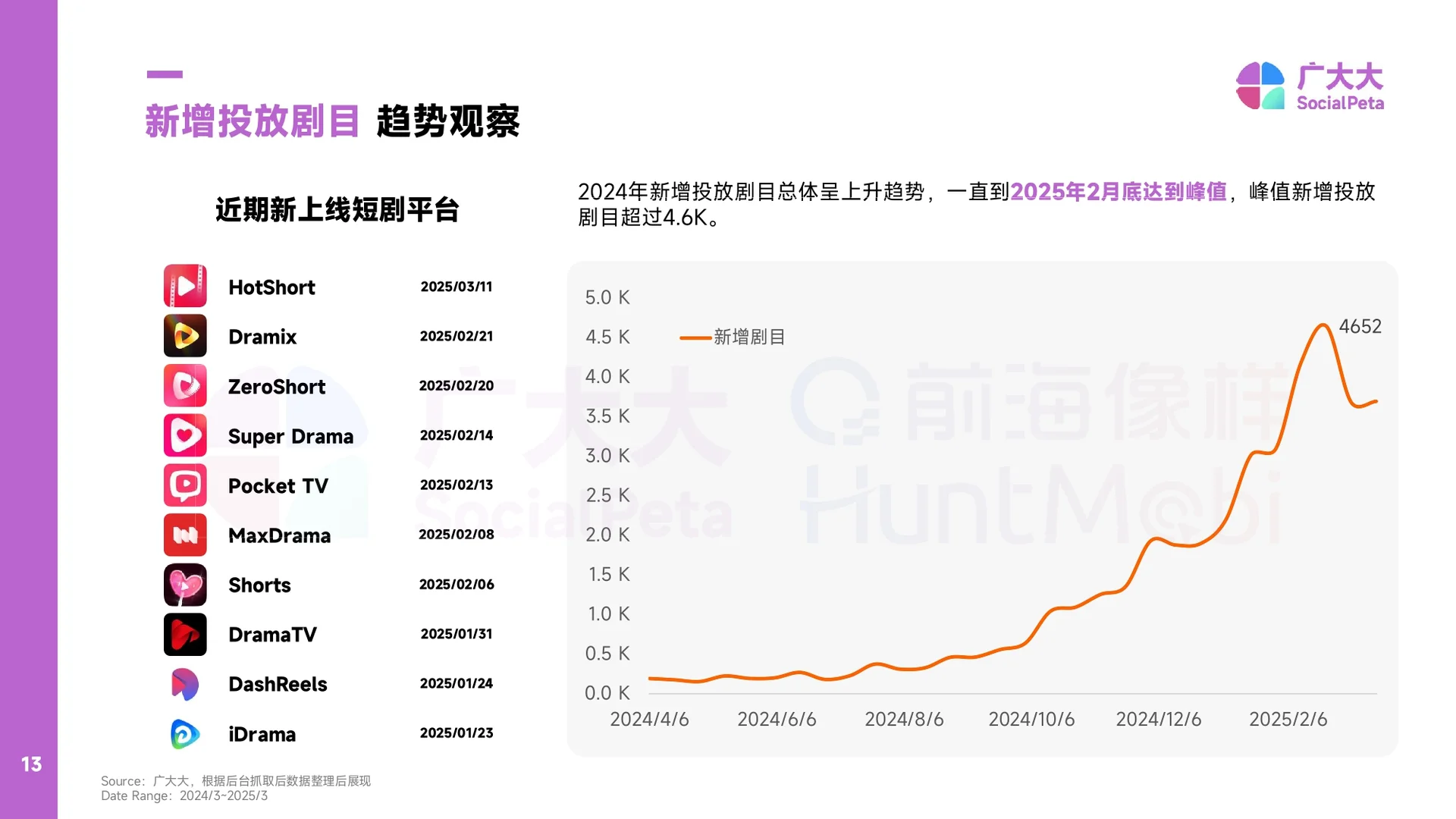Click the Source attribution text at bottom left
Image resolution: width=1456 pixels, height=819 pixels.
[236, 780]
